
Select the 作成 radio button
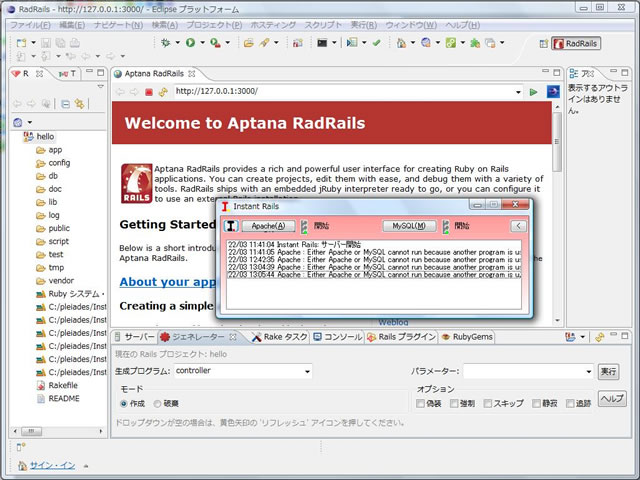coord(125,403)
